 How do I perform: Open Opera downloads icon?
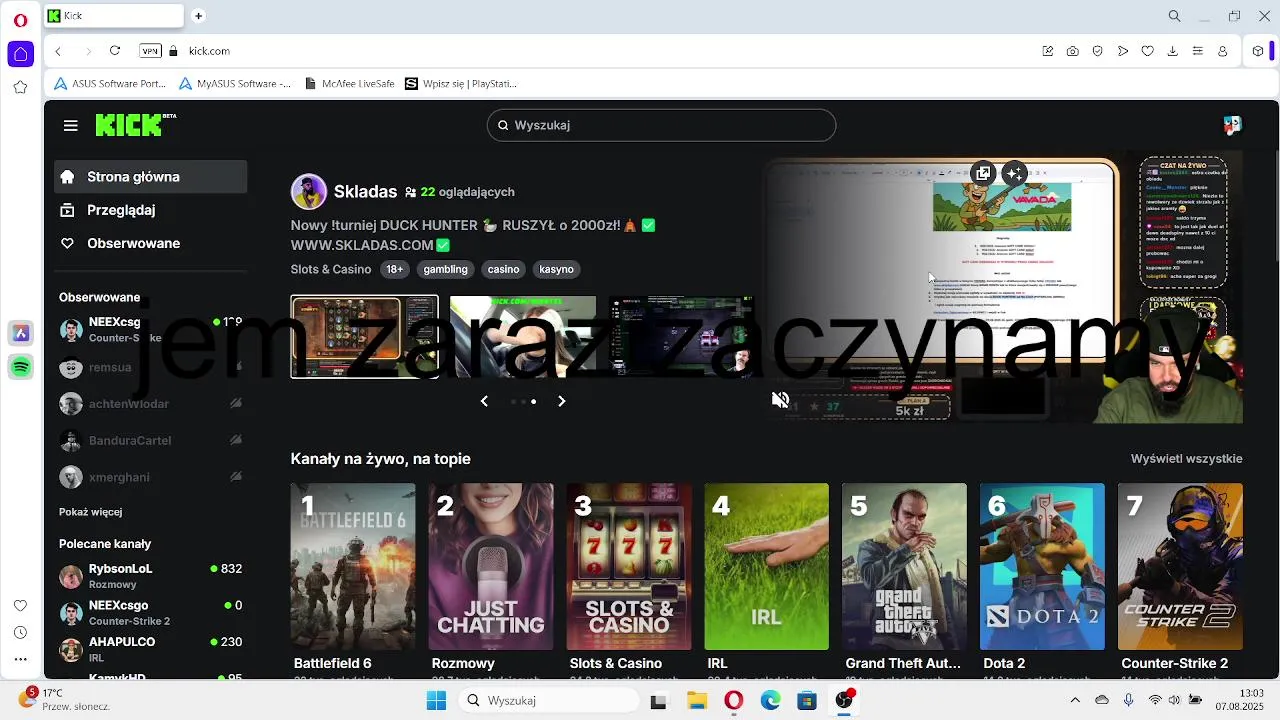[x=1173, y=51]
